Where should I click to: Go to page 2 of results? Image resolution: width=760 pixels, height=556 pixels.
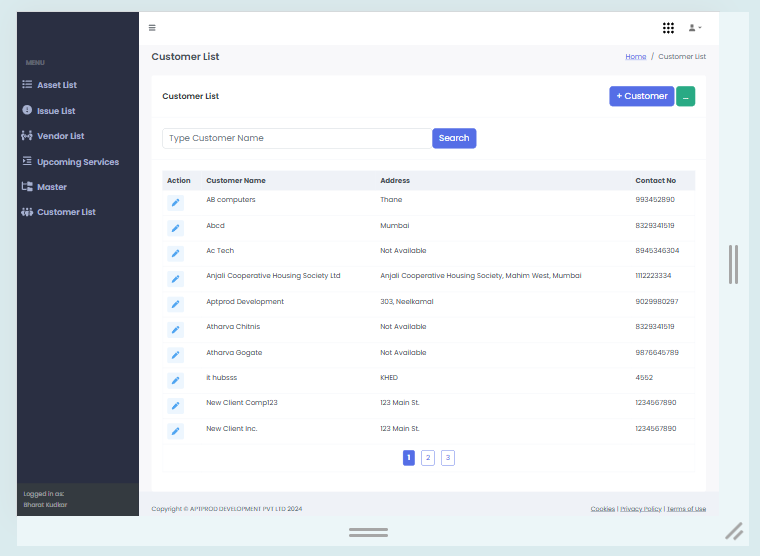(428, 458)
